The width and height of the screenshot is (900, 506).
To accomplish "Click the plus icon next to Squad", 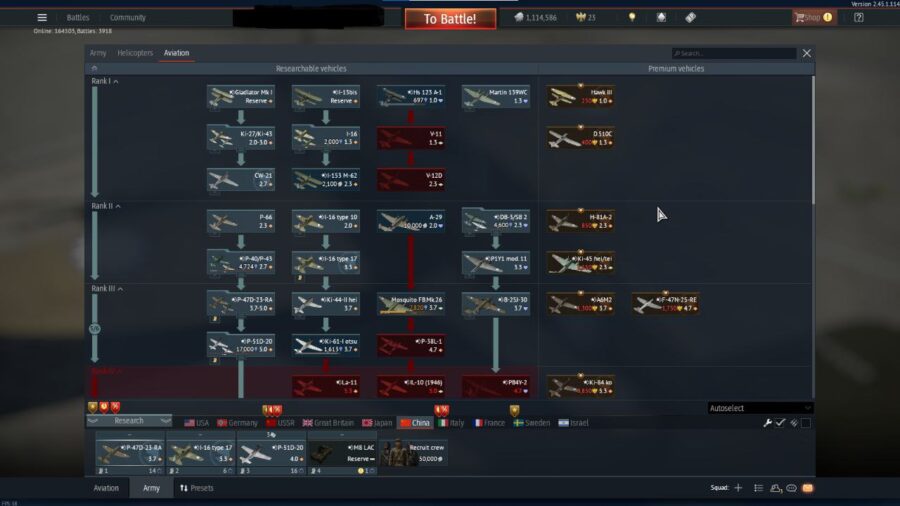I will [738, 488].
